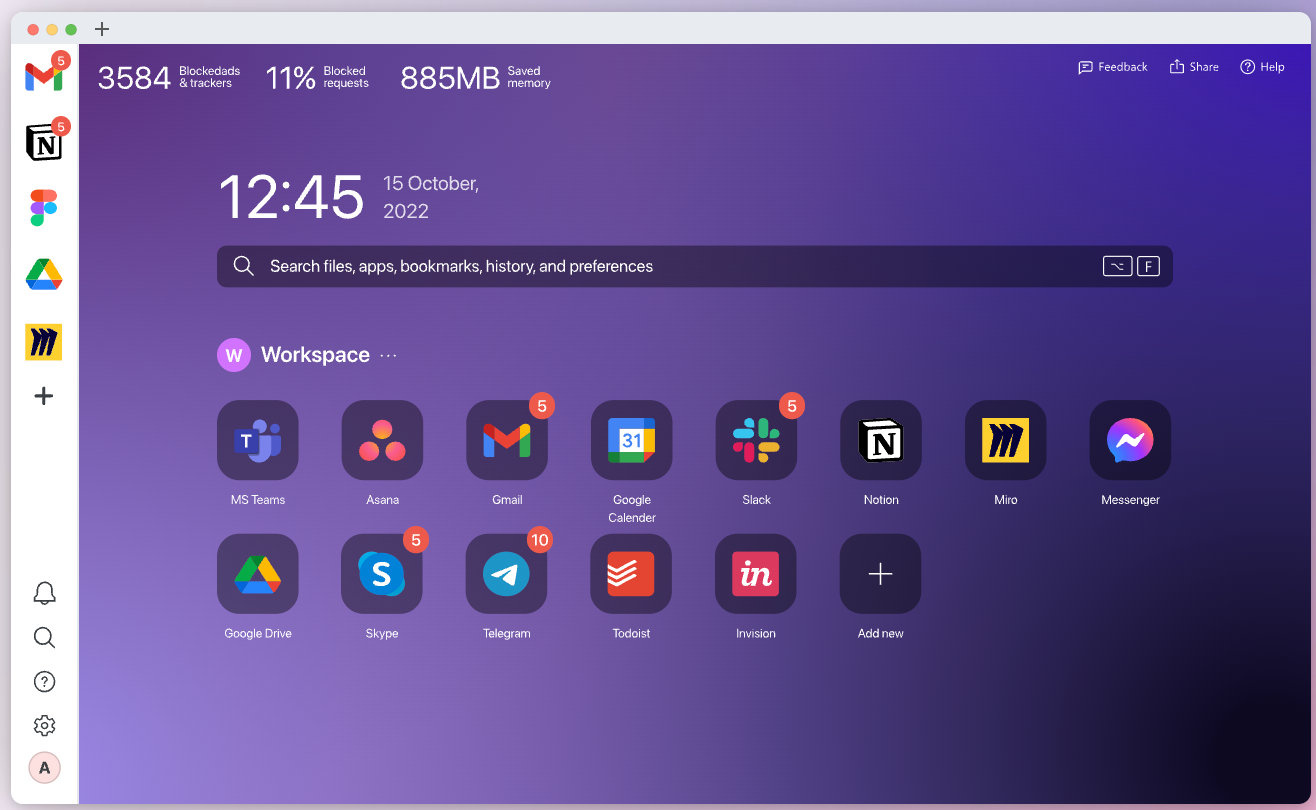
Task: Launch Invision from Workspace
Action: 756,574
